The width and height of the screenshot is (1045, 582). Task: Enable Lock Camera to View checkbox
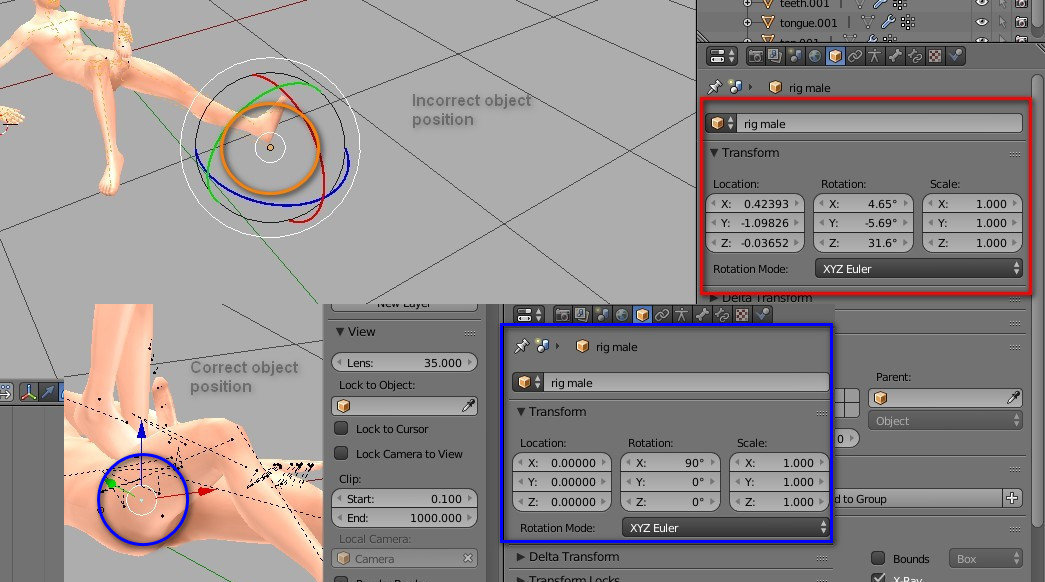point(341,453)
